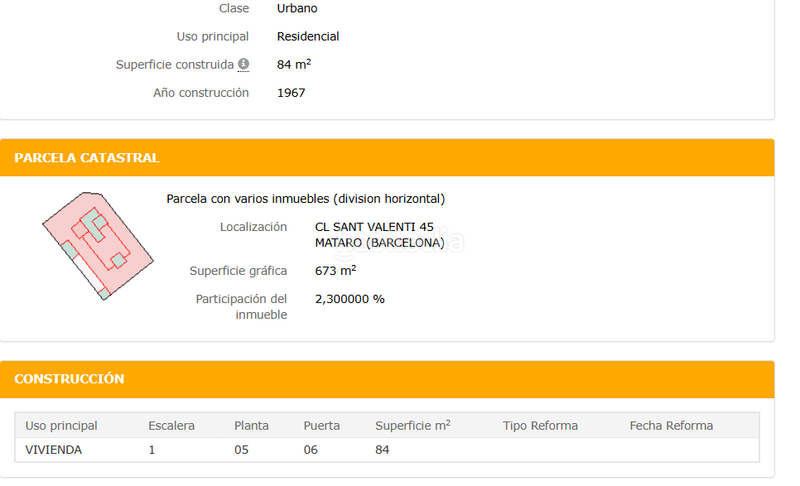The image size is (800, 486).
Task: Click the Planta column header
Action: (x=251, y=425)
